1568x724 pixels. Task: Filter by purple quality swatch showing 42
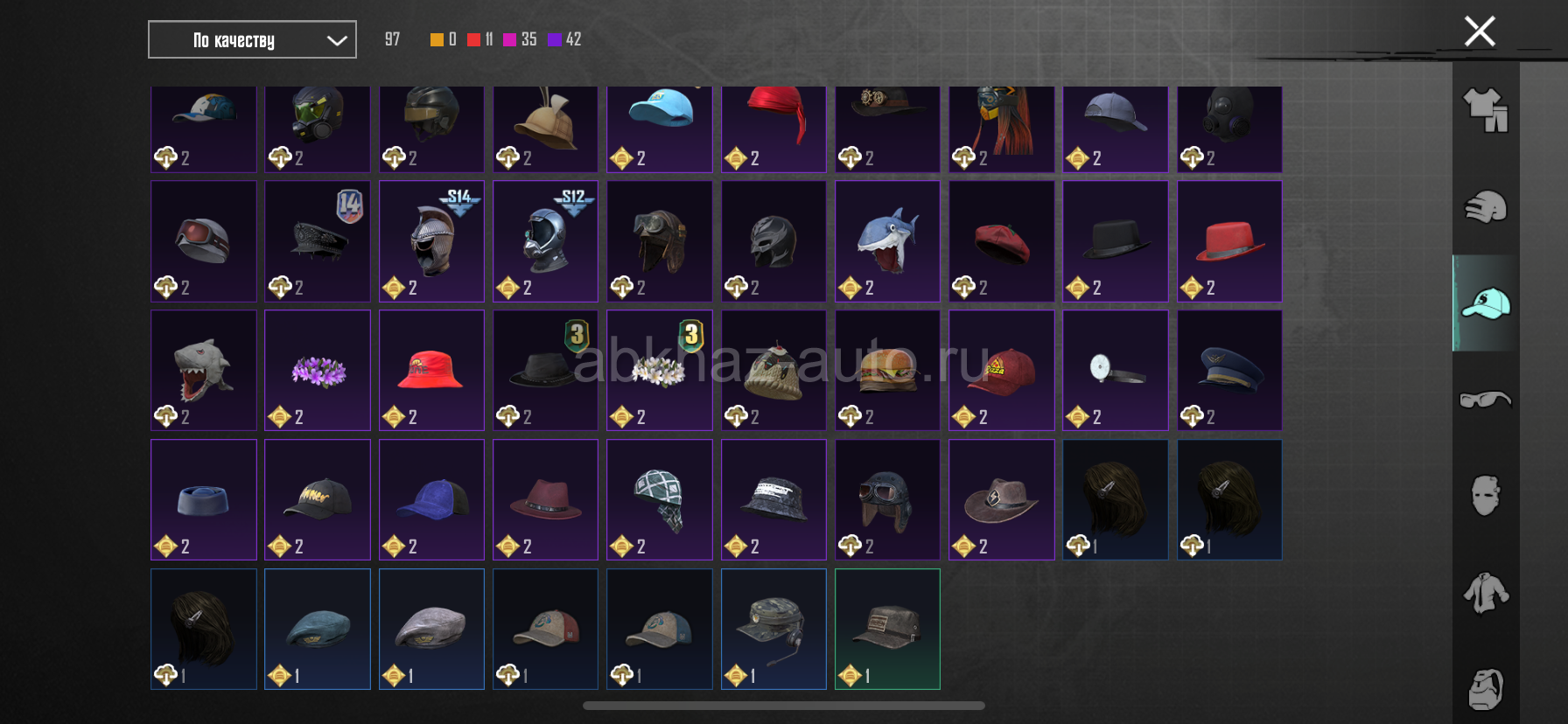pyautogui.click(x=554, y=39)
